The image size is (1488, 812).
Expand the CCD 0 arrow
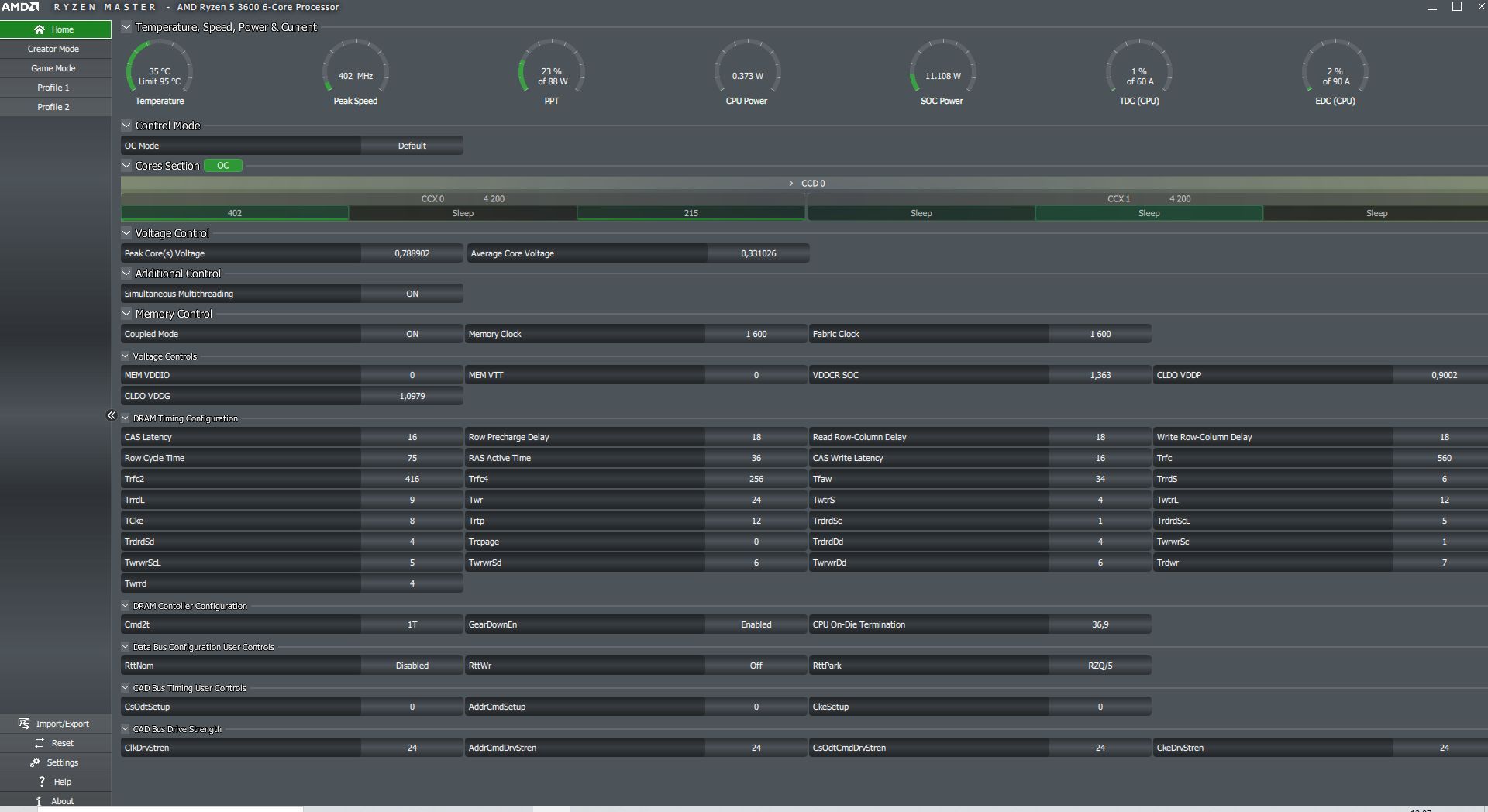tap(790, 184)
